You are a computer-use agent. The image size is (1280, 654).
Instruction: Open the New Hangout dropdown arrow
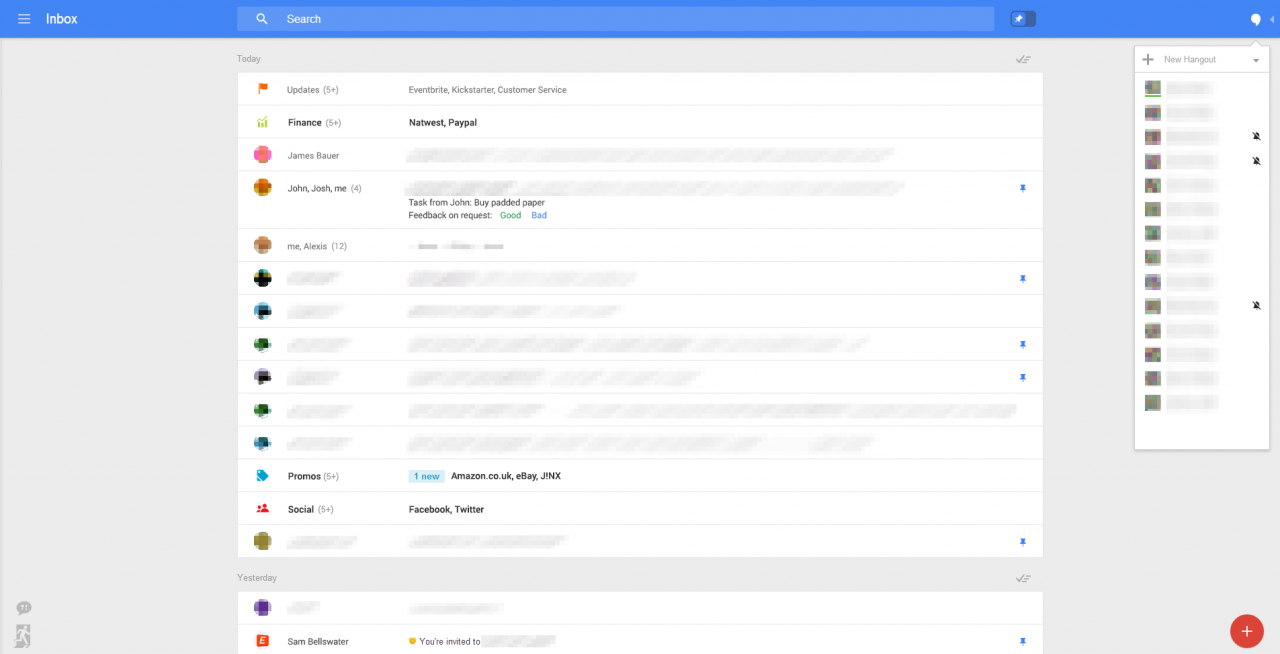point(1256,60)
